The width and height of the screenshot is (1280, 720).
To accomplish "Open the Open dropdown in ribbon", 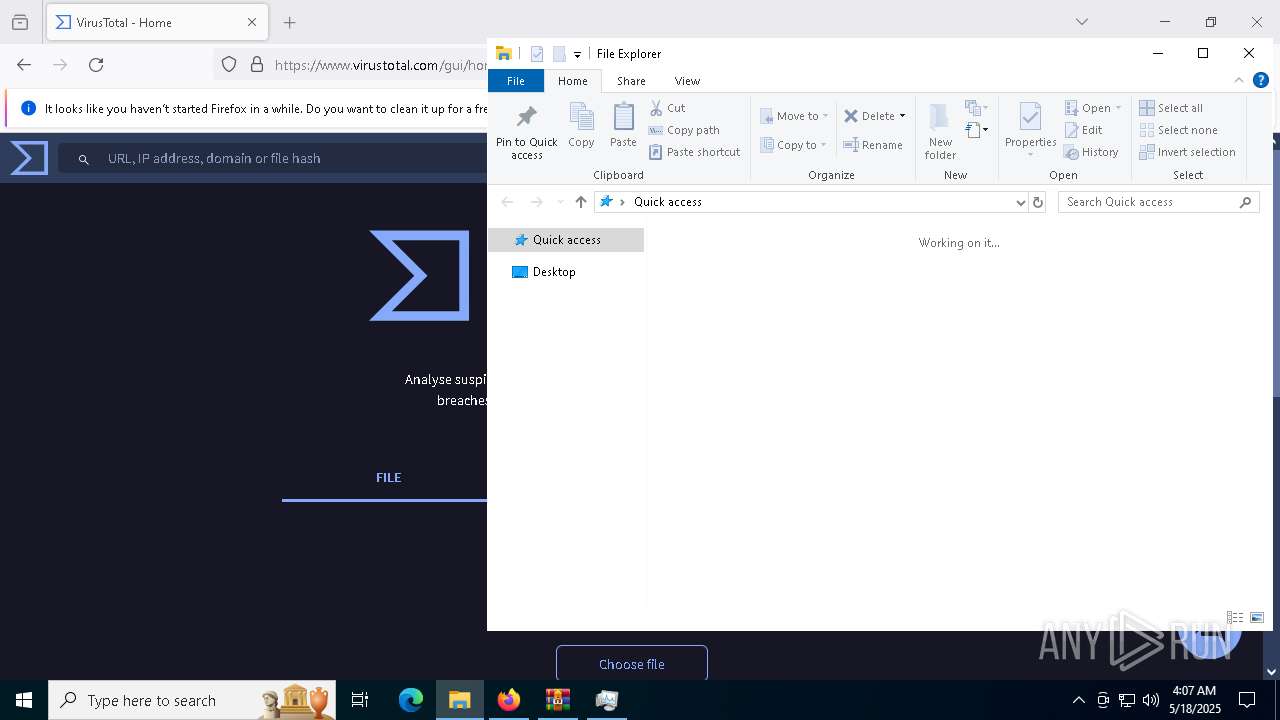I will 1093,108.
